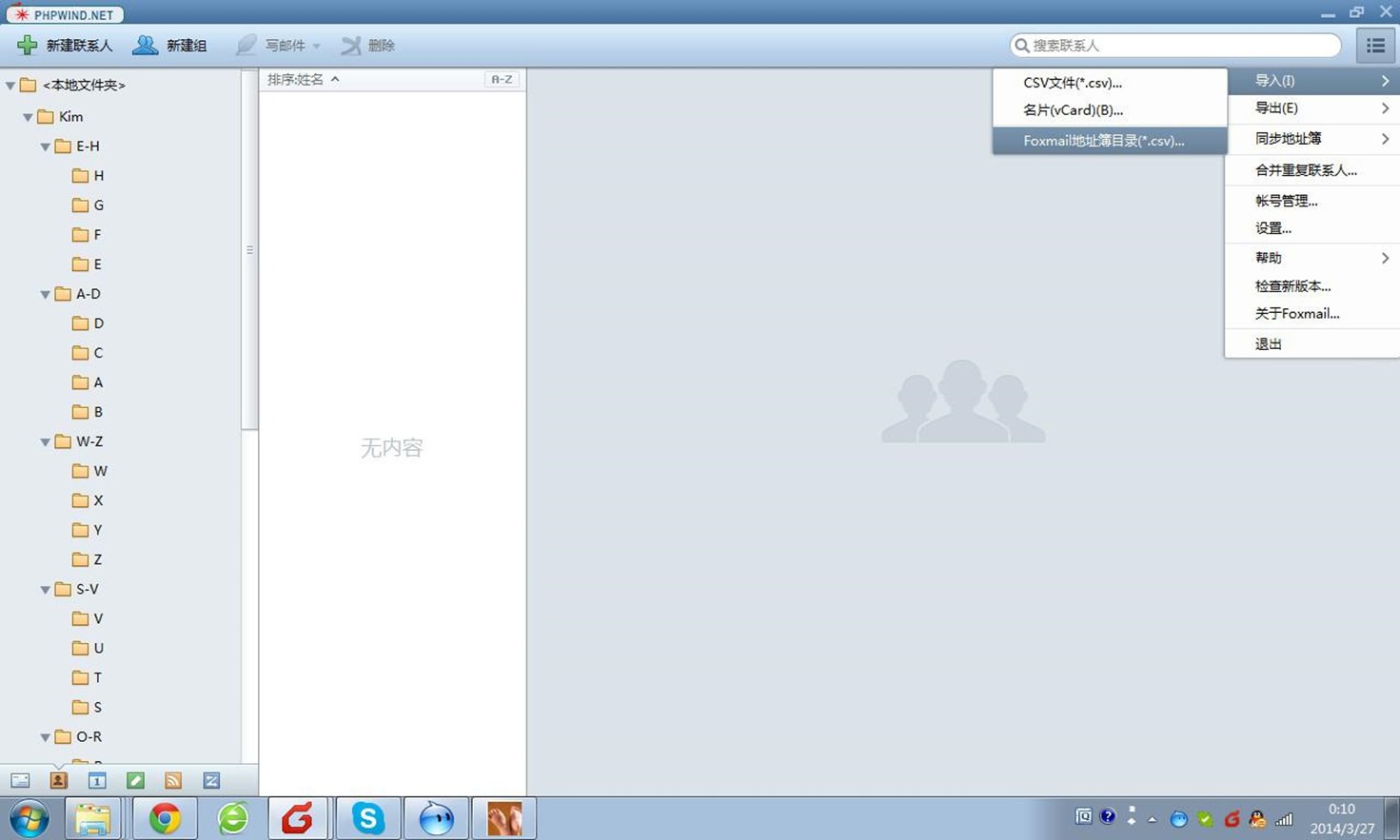Click the 搜索联系人 search field

point(1180,46)
